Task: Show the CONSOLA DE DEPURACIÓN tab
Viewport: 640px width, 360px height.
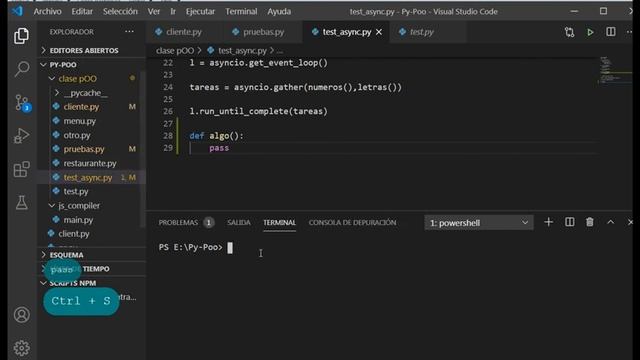Action: point(352,222)
